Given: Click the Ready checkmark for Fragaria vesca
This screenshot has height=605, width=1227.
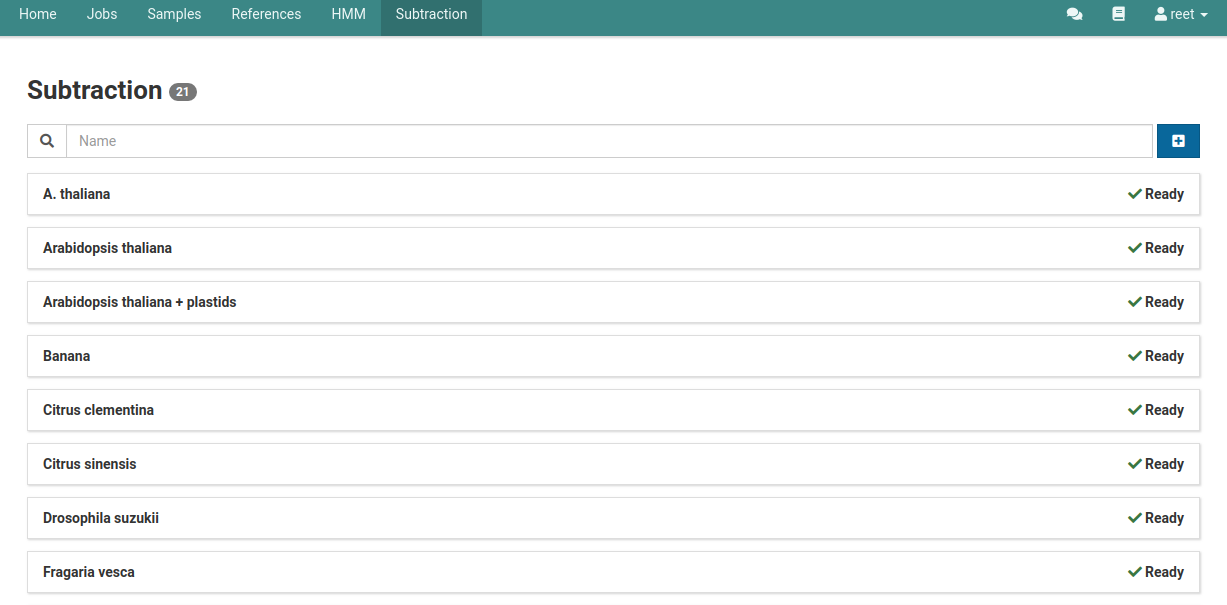Looking at the screenshot, I should (x=1135, y=572).
